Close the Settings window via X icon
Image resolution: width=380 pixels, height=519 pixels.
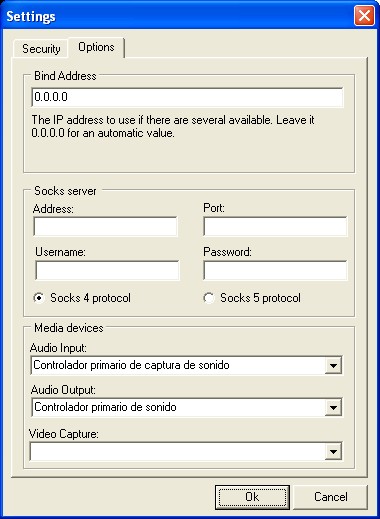[x=364, y=15]
